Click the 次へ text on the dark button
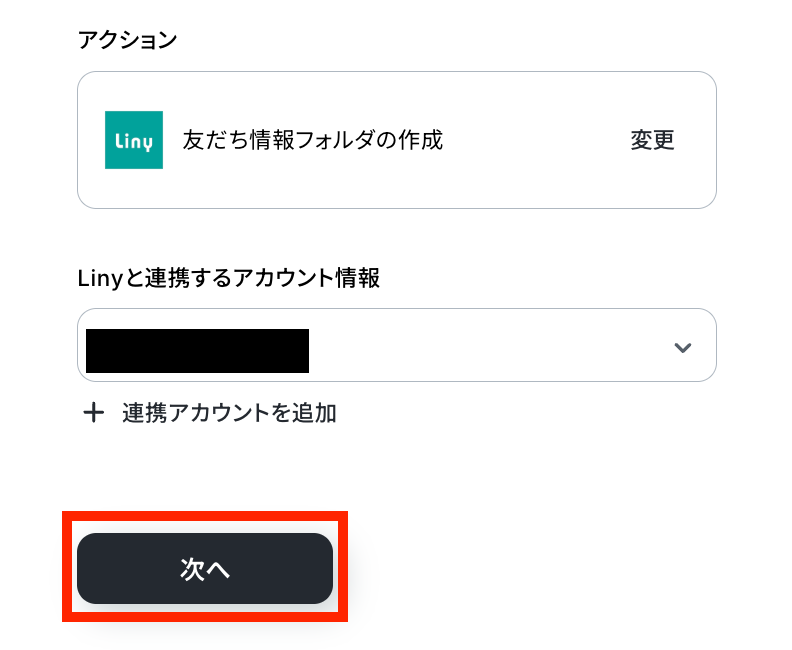Screen dimensions: 792x650 [205, 569]
